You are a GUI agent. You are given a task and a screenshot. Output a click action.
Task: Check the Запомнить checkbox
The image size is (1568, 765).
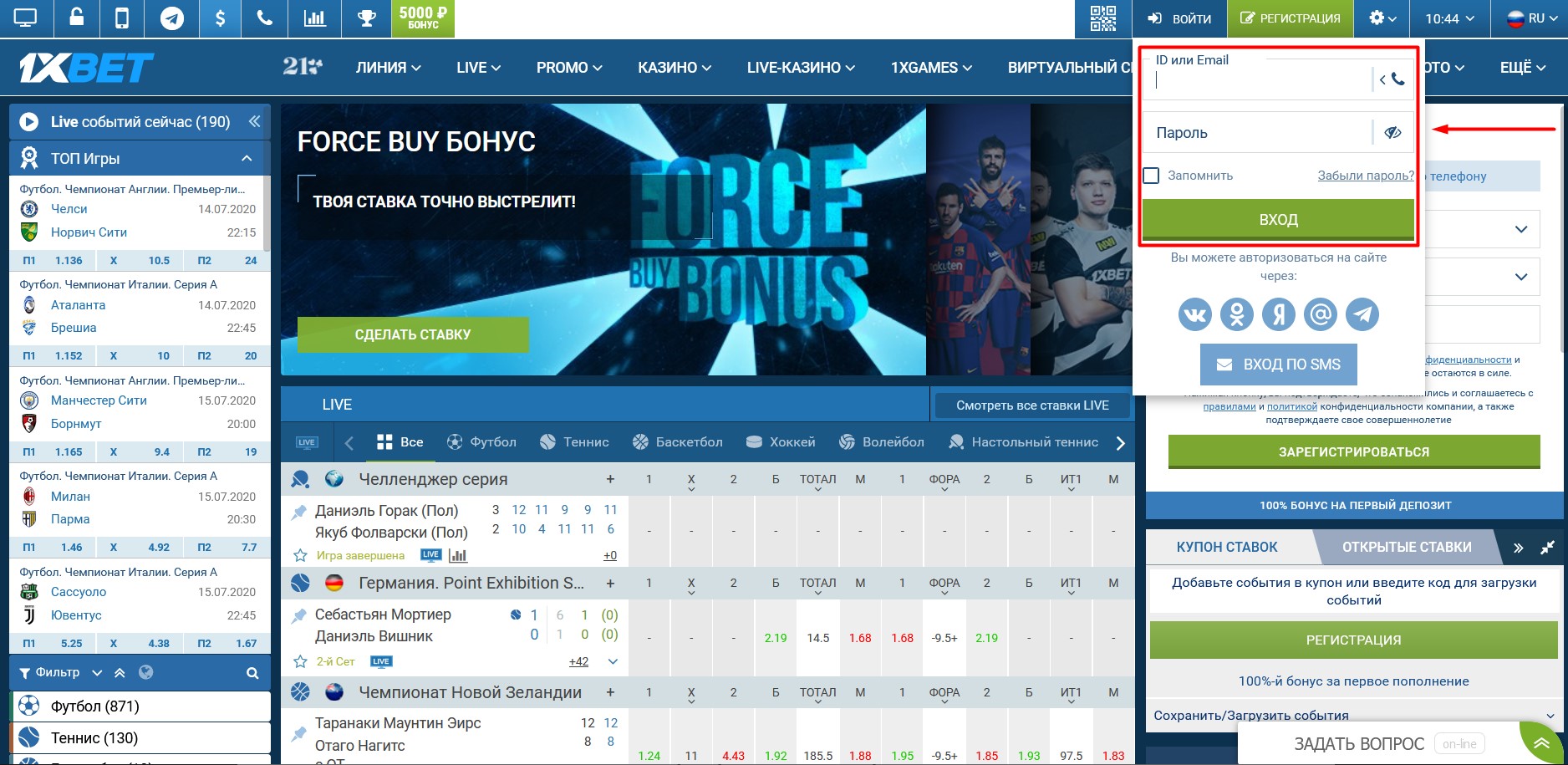point(1151,176)
